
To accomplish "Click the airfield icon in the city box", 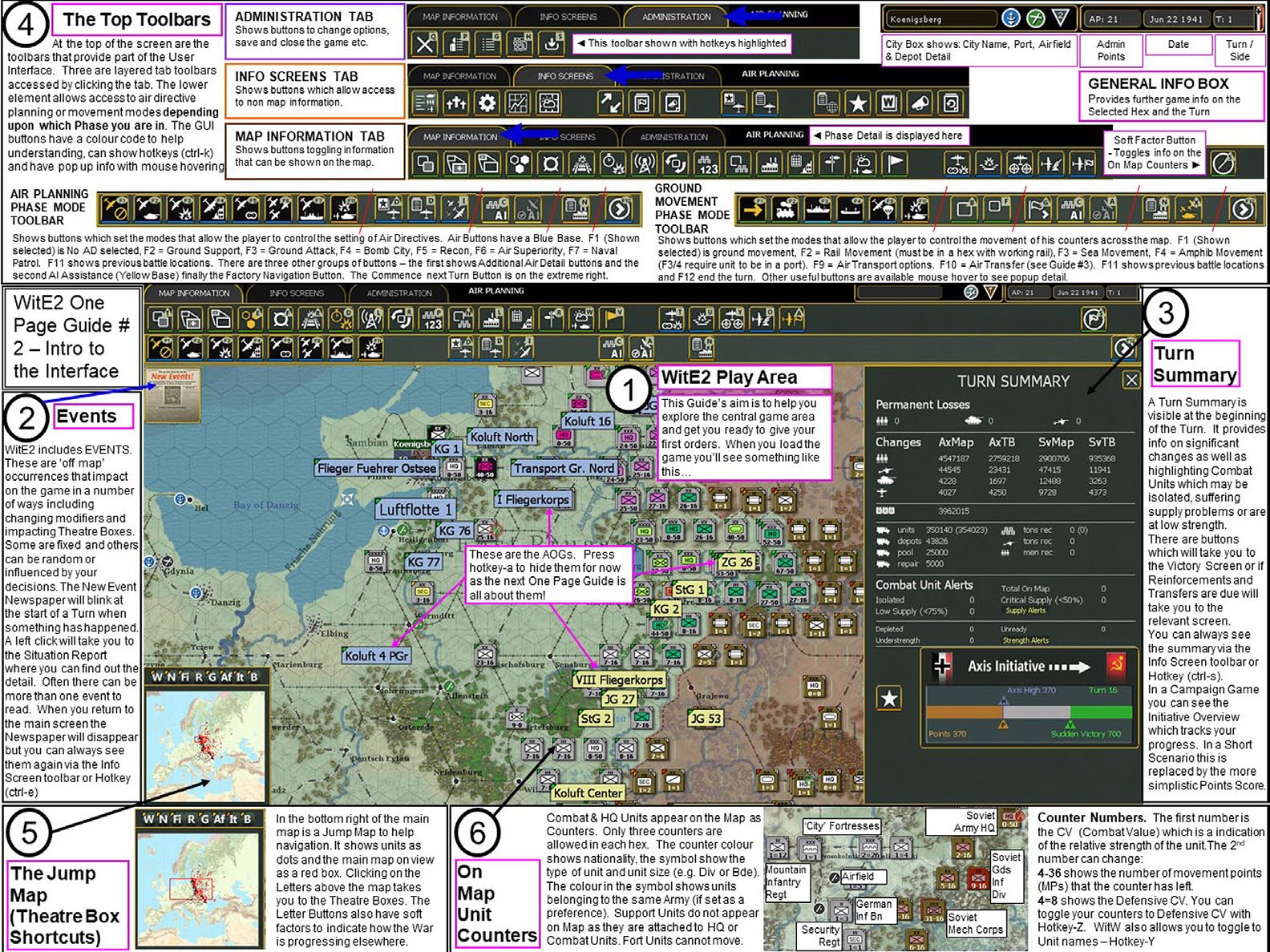I will point(1036,18).
